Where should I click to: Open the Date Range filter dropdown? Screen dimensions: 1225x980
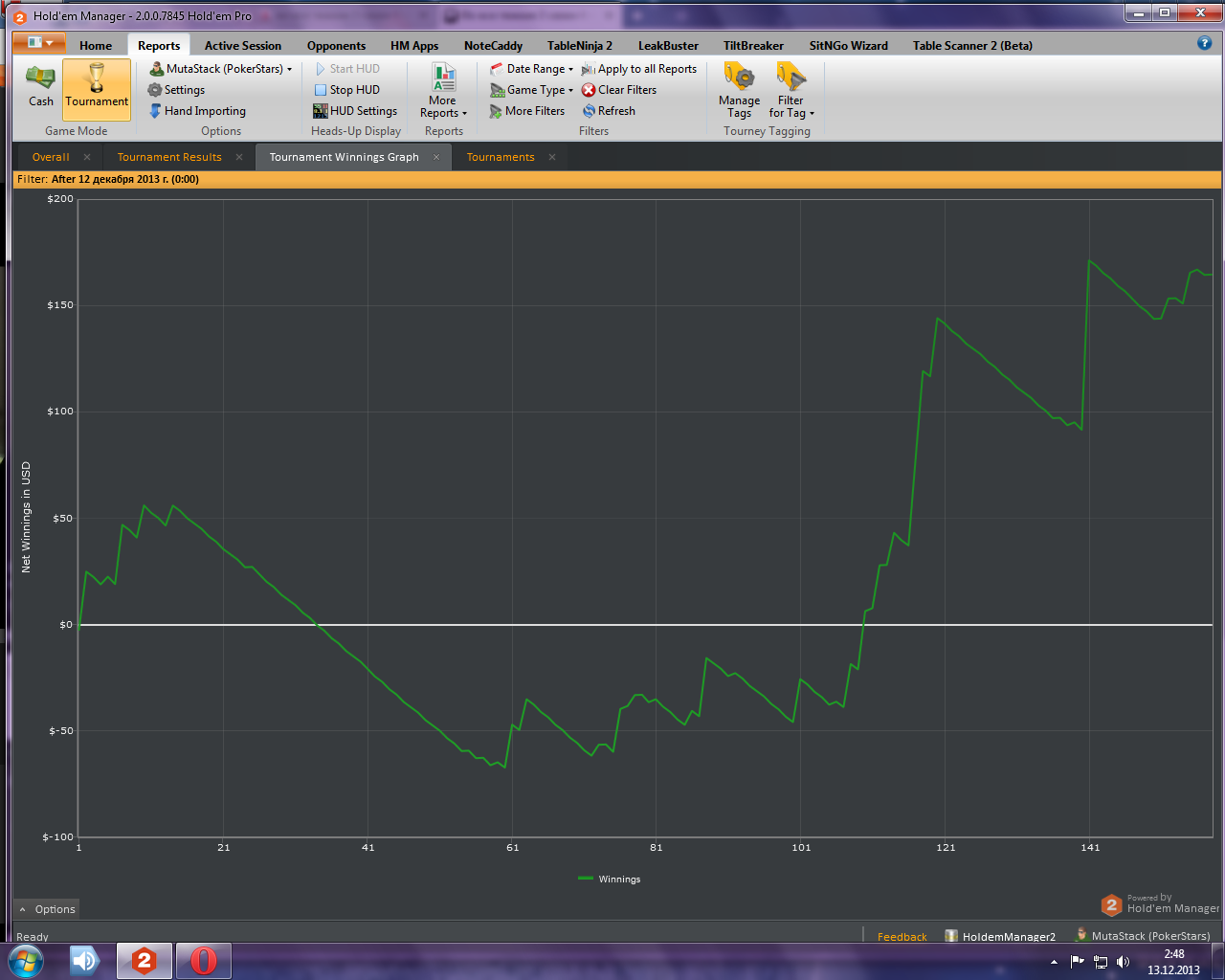(531, 69)
